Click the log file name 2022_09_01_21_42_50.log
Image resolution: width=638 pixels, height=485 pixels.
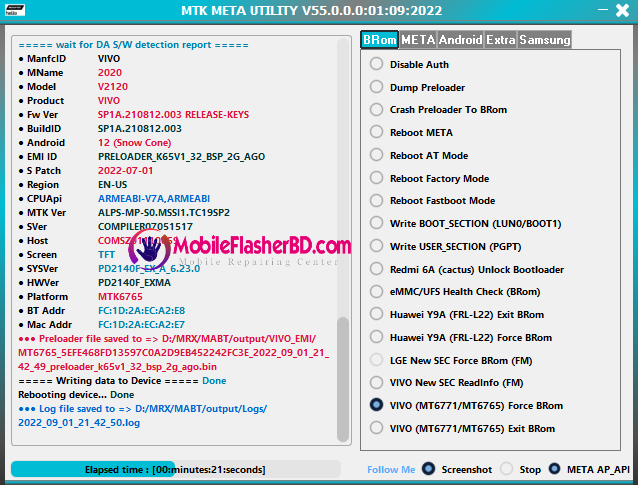(79, 423)
